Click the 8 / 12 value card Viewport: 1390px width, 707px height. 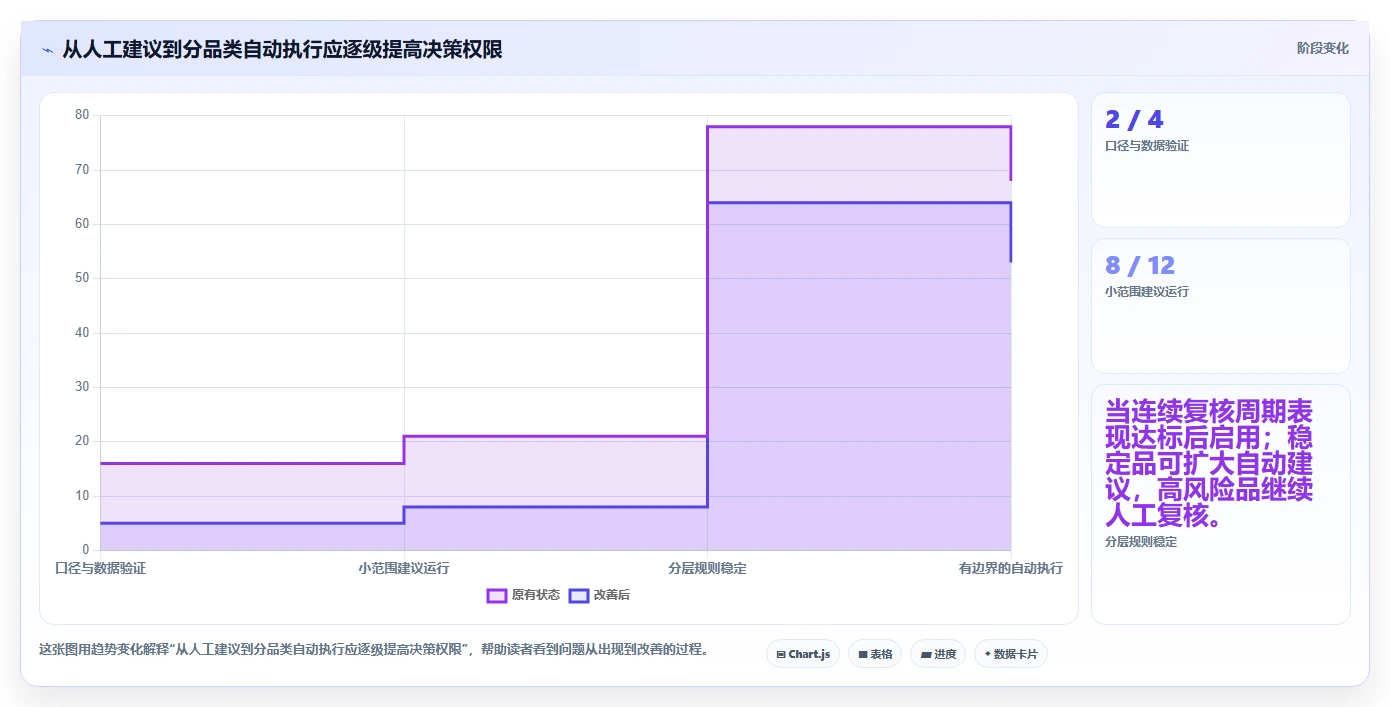(1220, 306)
